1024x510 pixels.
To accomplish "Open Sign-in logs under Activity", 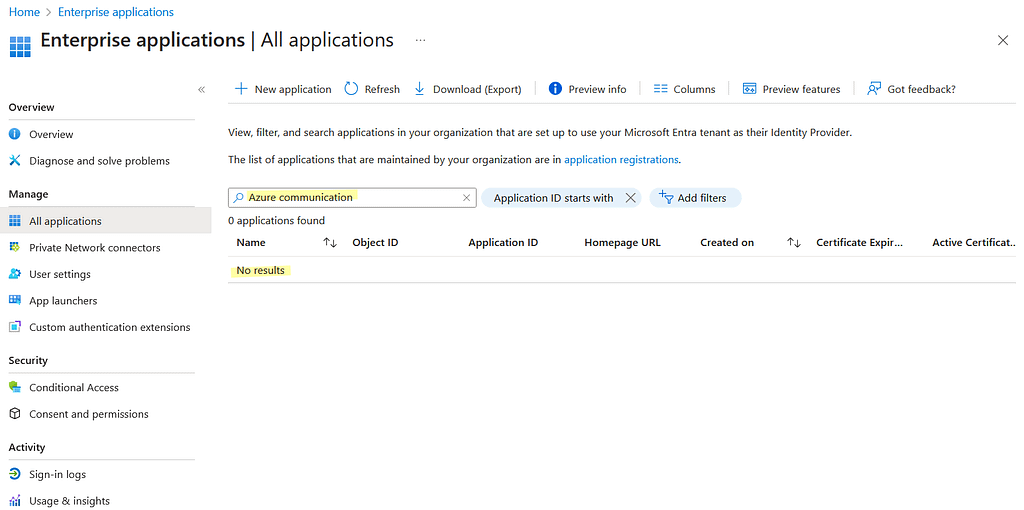I will click(x=57, y=475).
